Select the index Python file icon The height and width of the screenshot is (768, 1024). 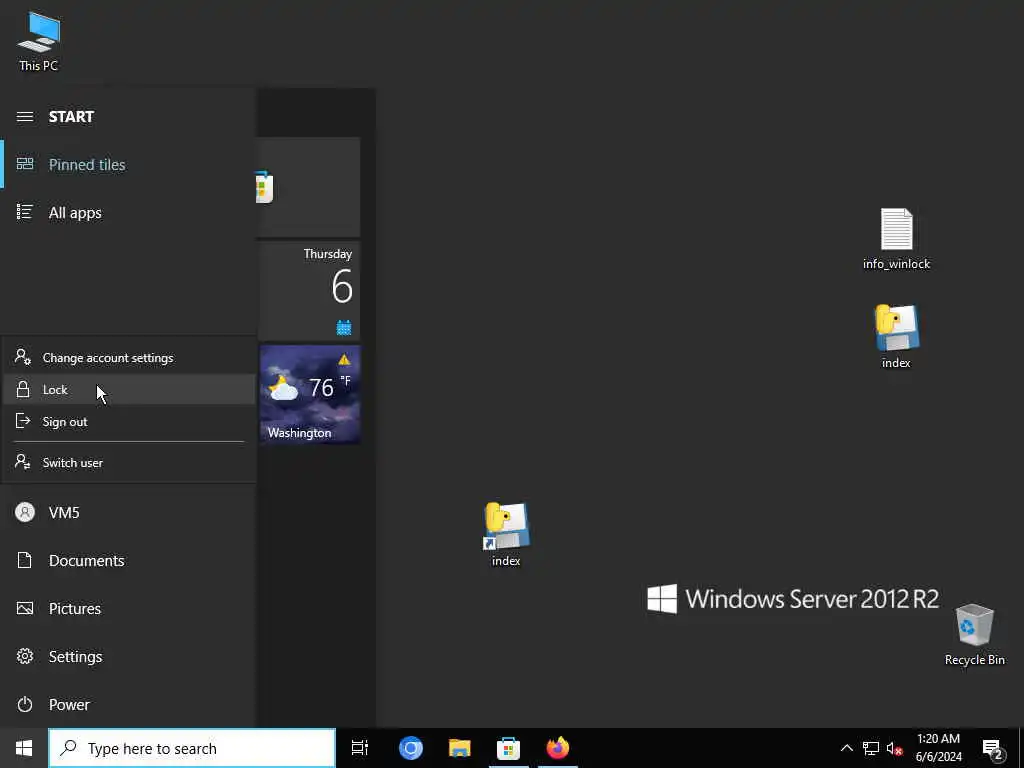tap(897, 337)
